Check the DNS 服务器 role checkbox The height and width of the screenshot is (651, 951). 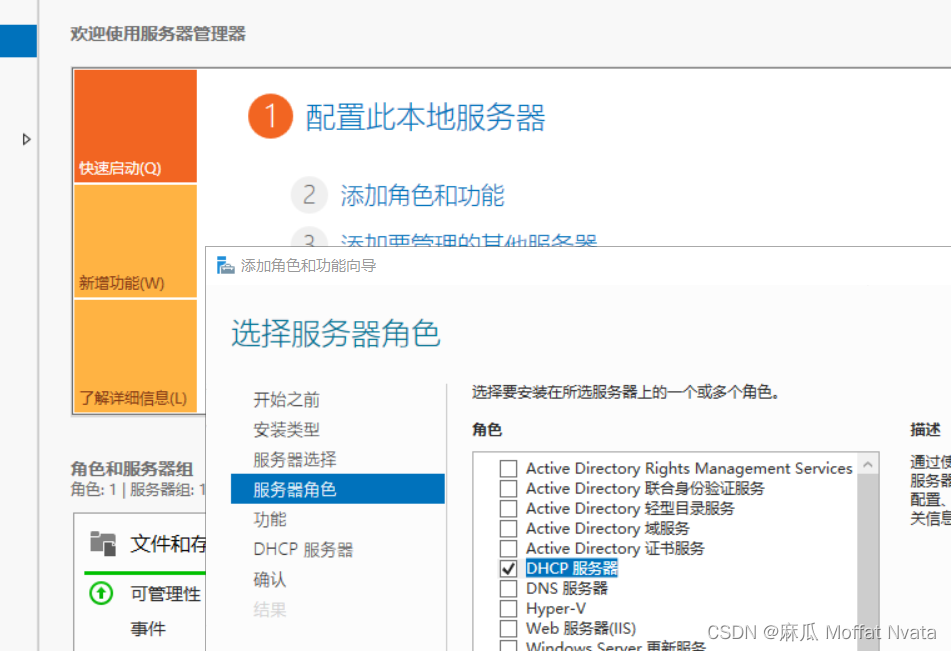508,589
